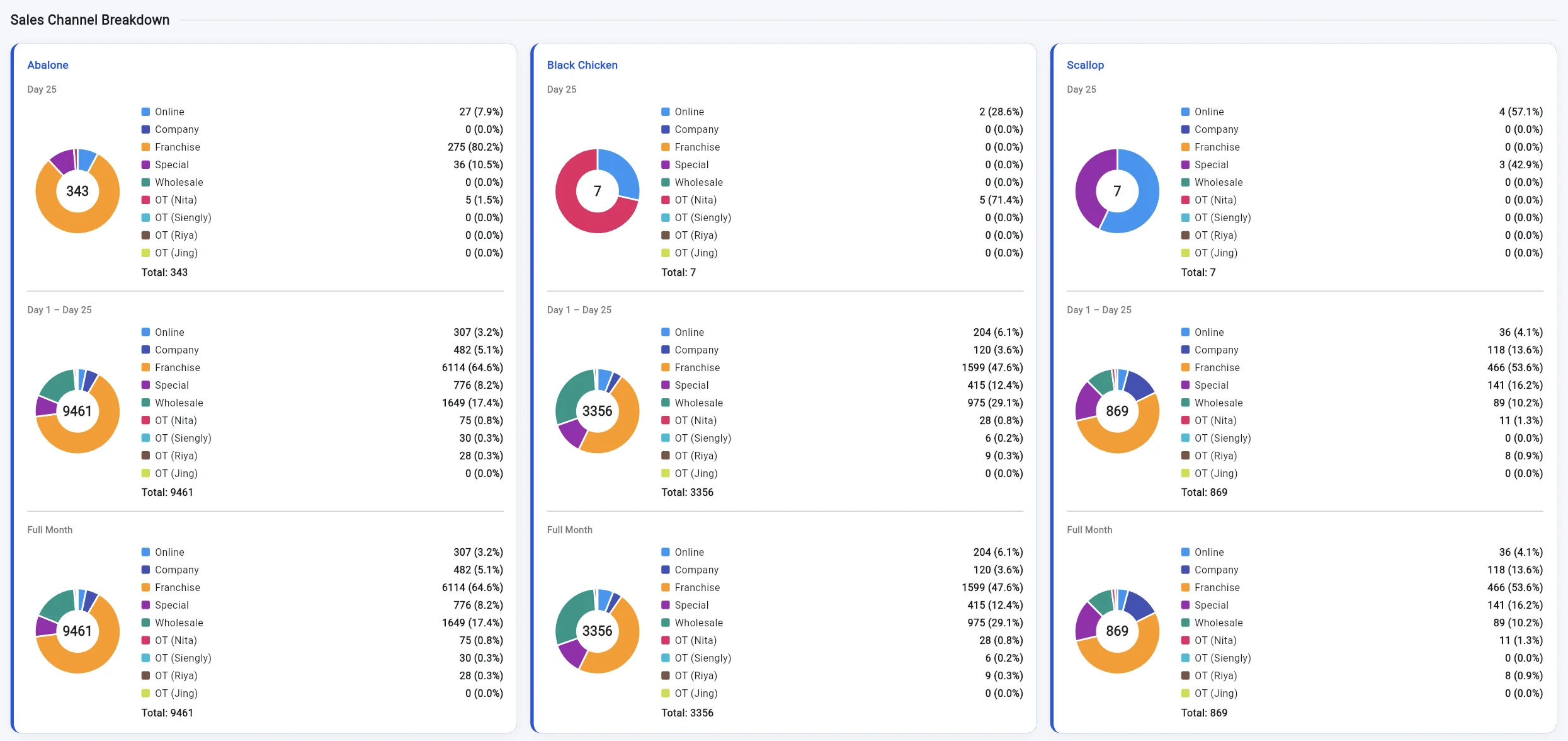This screenshot has height=741, width=1568.
Task: Click 'Full Month' label in Scallop card
Action: pyautogui.click(x=1089, y=530)
